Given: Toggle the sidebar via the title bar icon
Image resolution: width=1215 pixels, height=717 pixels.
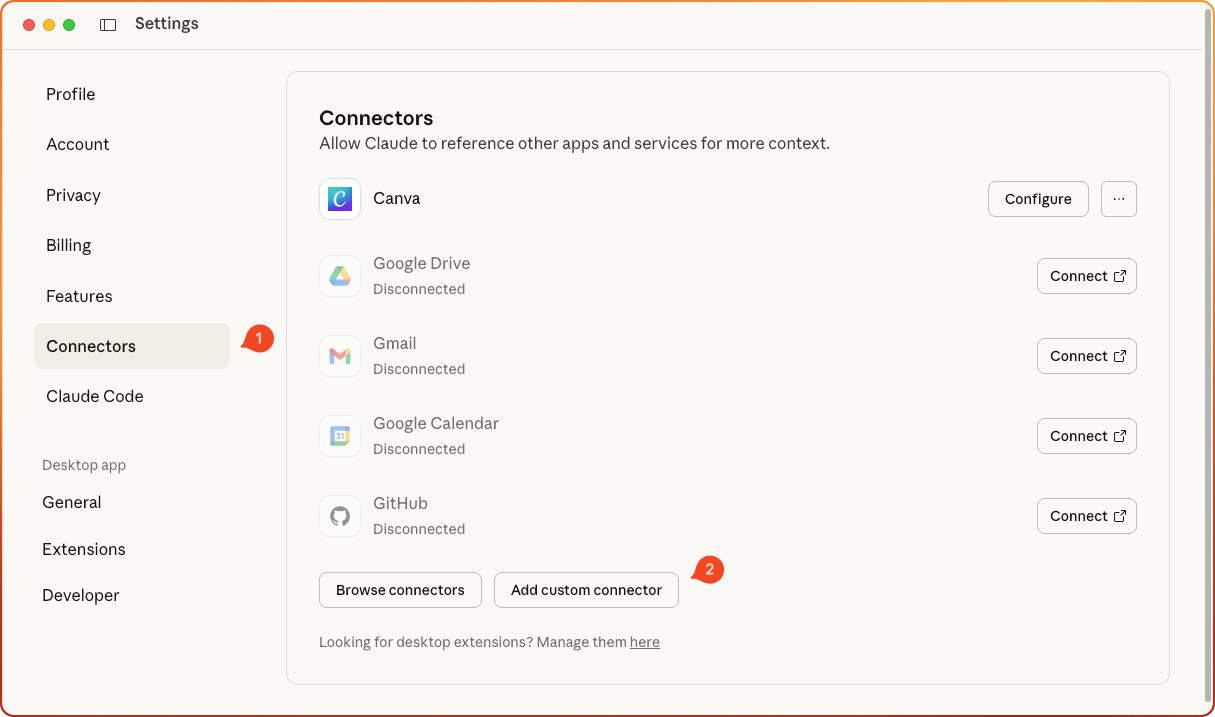Looking at the screenshot, I should point(107,23).
